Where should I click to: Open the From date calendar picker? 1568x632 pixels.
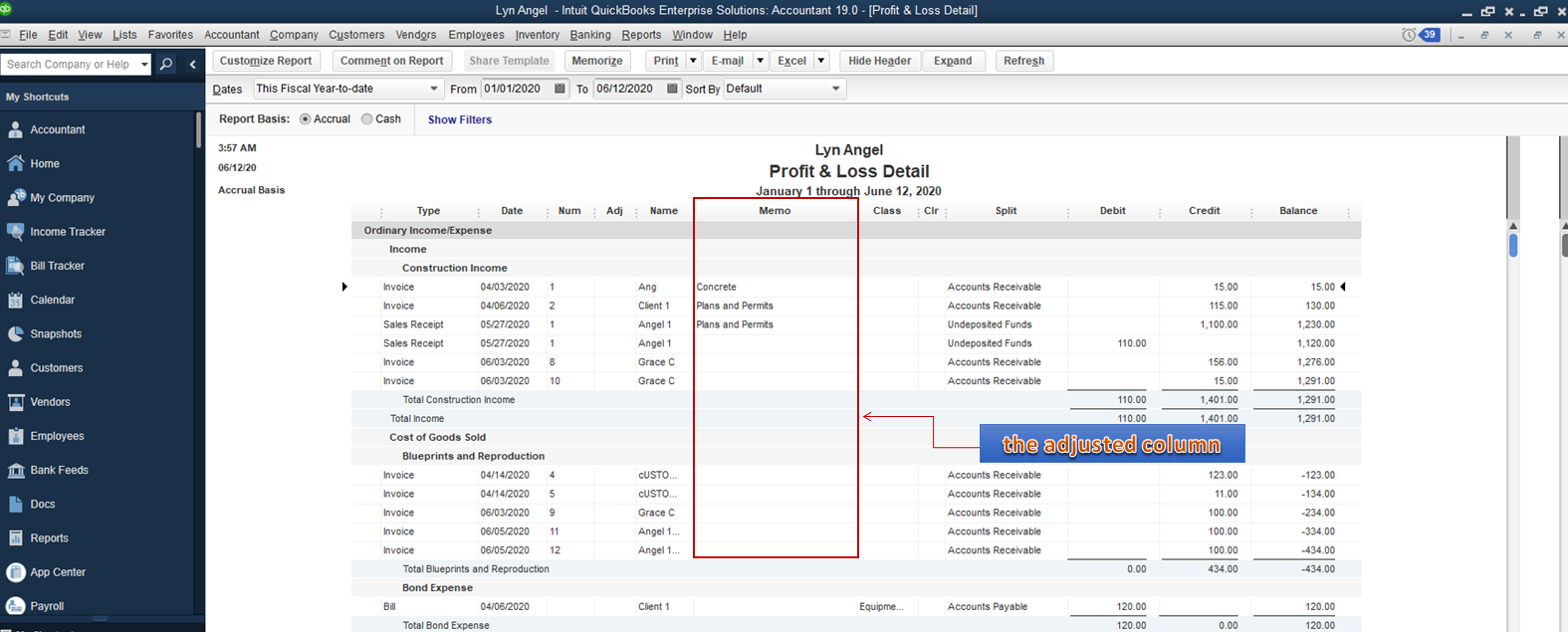[x=560, y=89]
